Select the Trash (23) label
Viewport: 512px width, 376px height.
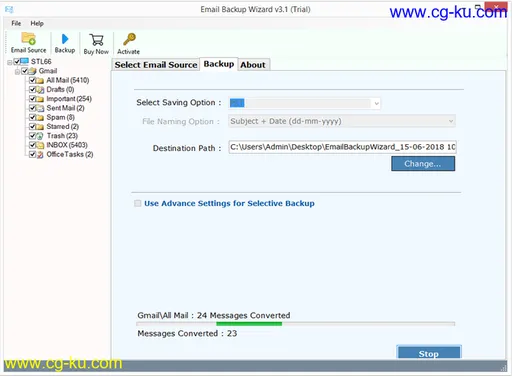tap(62, 136)
